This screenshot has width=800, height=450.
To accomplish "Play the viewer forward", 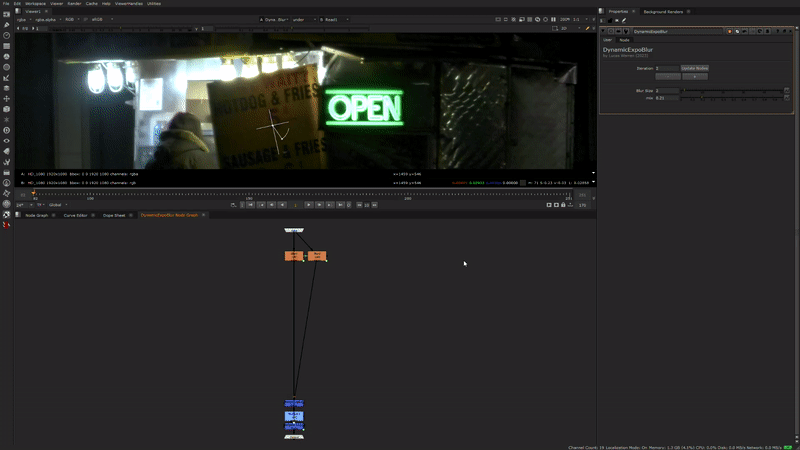I will (309, 205).
